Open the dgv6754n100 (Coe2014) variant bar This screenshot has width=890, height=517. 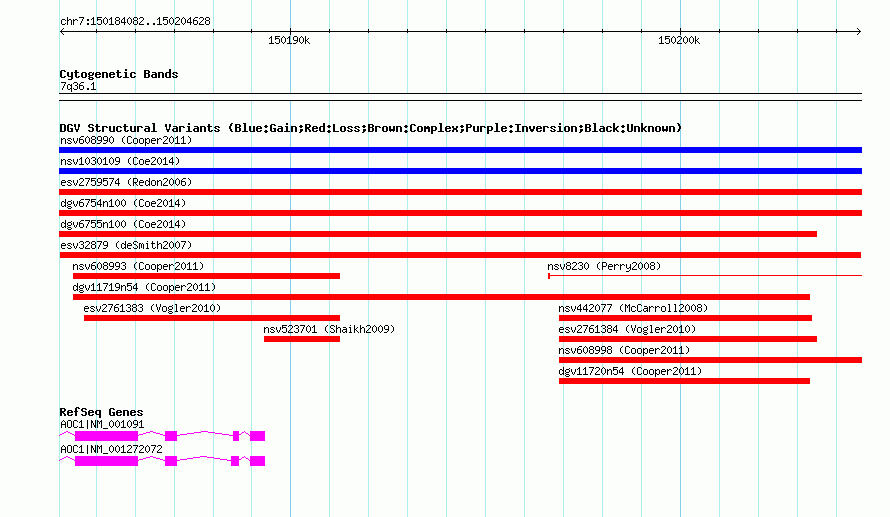click(460, 213)
